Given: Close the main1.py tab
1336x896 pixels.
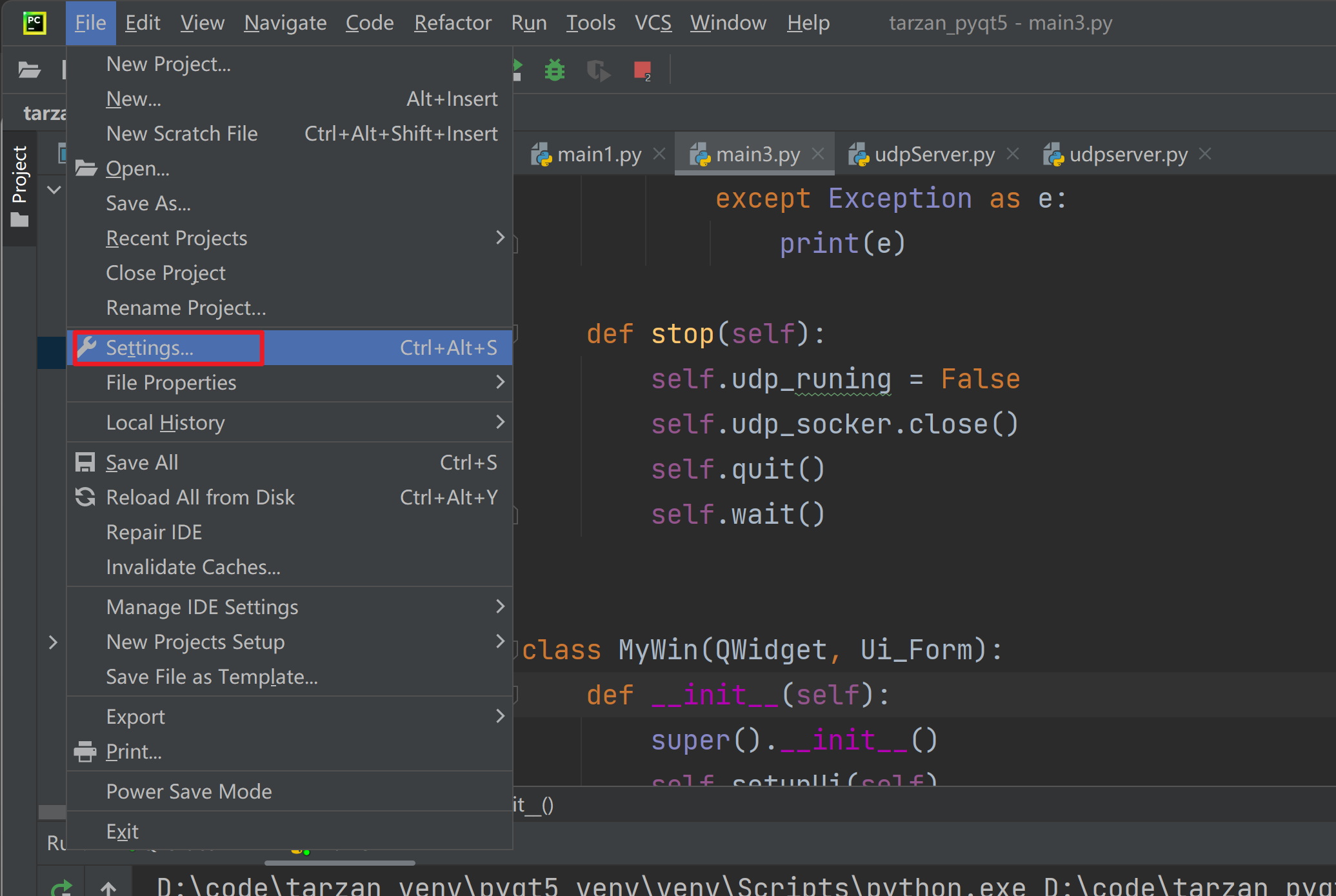Looking at the screenshot, I should (x=659, y=154).
